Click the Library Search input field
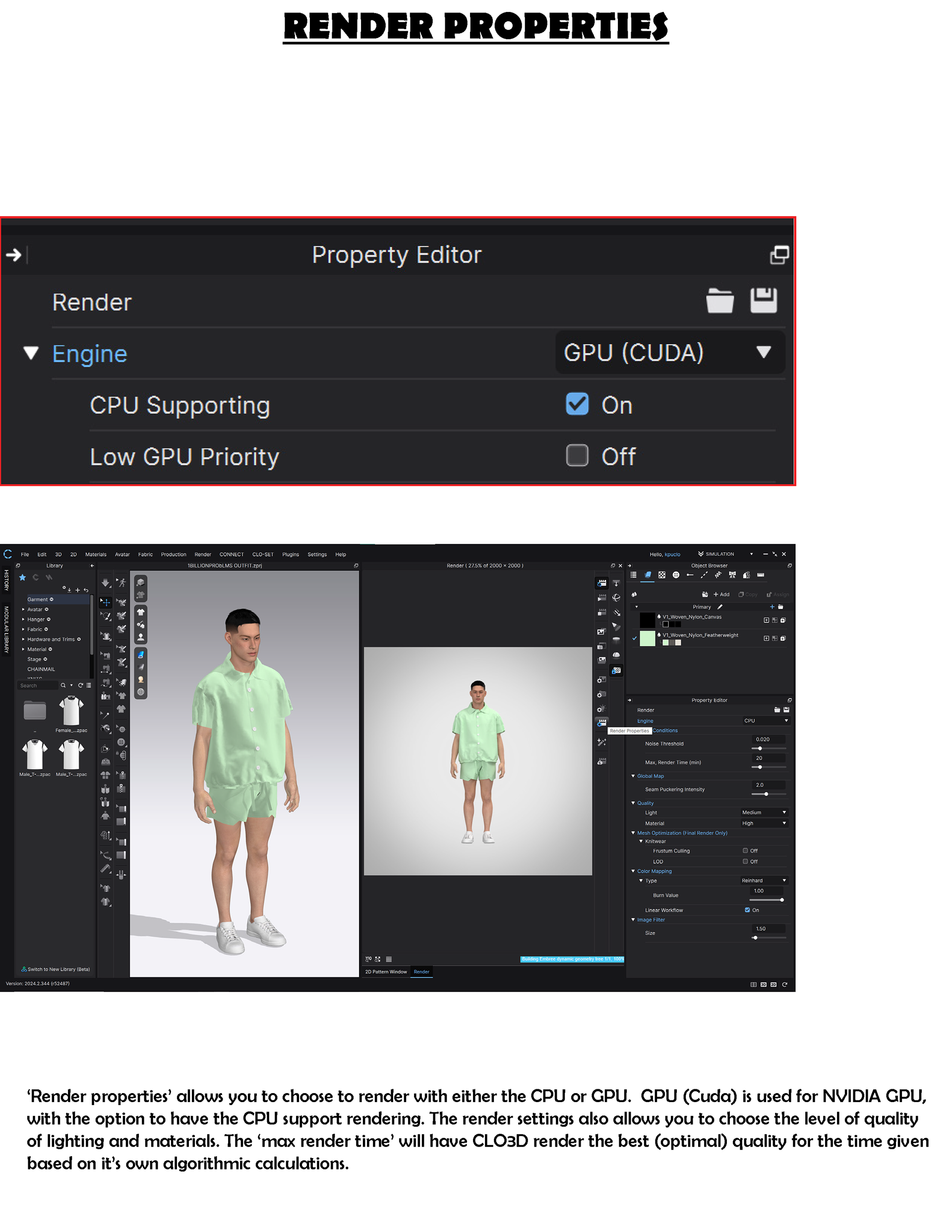The height and width of the screenshot is (1232, 952). pos(38,685)
